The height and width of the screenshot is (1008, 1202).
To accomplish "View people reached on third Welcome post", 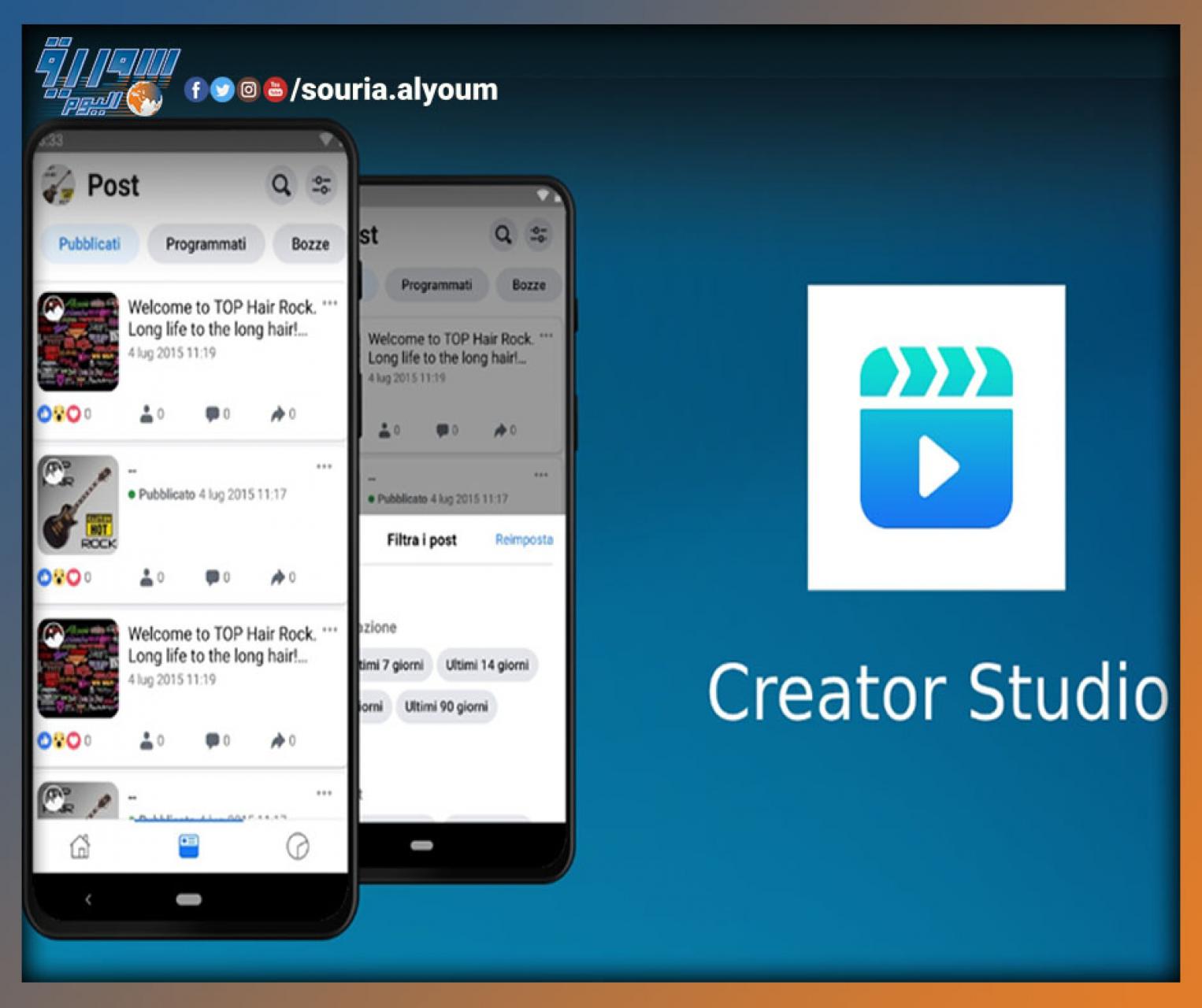I will point(152,740).
